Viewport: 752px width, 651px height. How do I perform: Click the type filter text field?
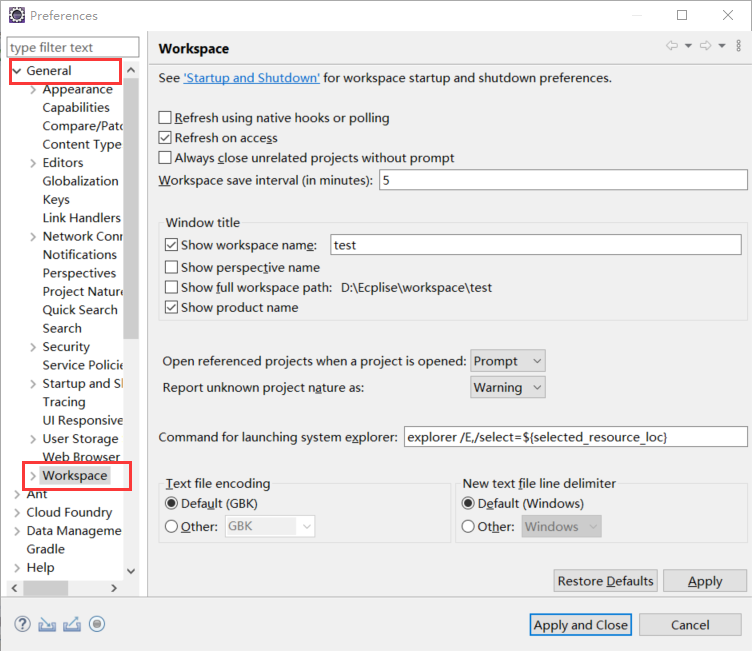[x=73, y=47]
